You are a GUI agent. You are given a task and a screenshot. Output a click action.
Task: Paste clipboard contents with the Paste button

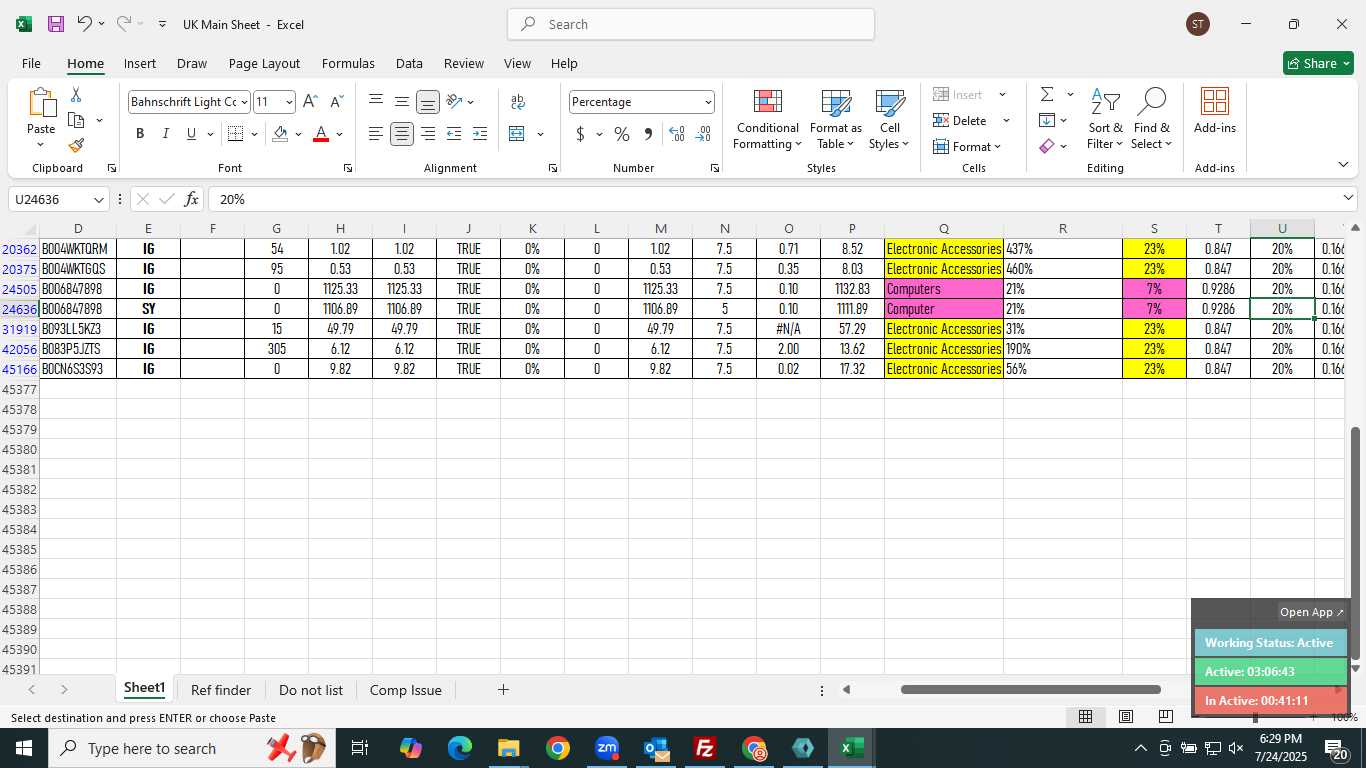(41, 118)
